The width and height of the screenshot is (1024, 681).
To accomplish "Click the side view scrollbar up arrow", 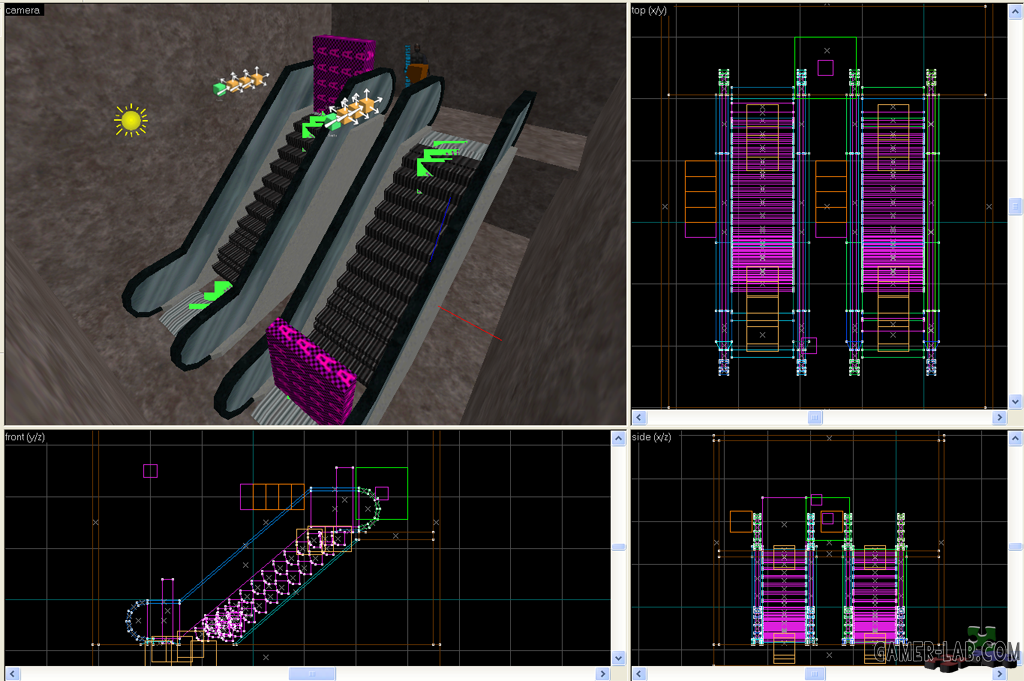I will click(1016, 438).
